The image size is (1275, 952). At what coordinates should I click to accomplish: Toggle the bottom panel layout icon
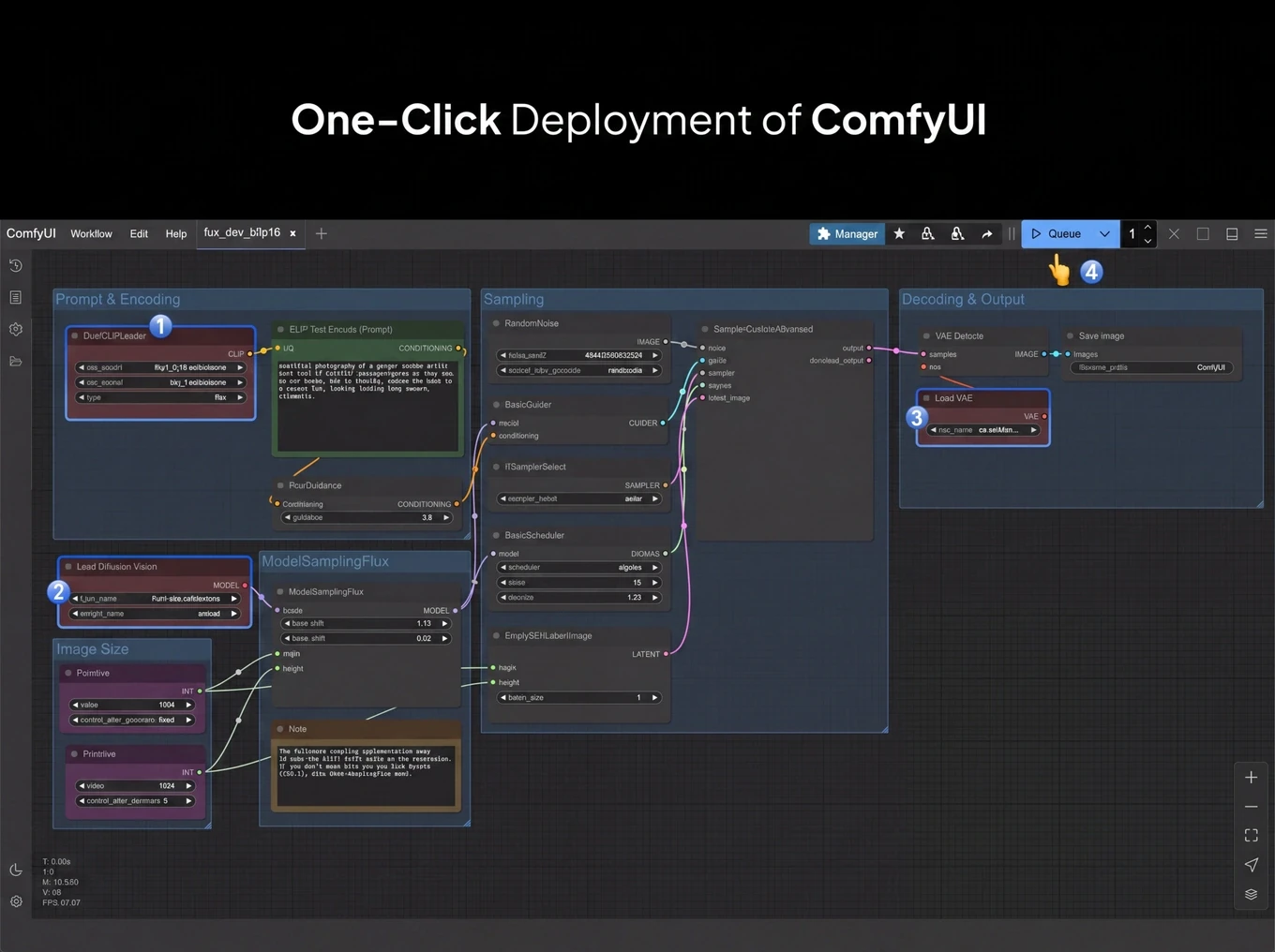point(1232,233)
